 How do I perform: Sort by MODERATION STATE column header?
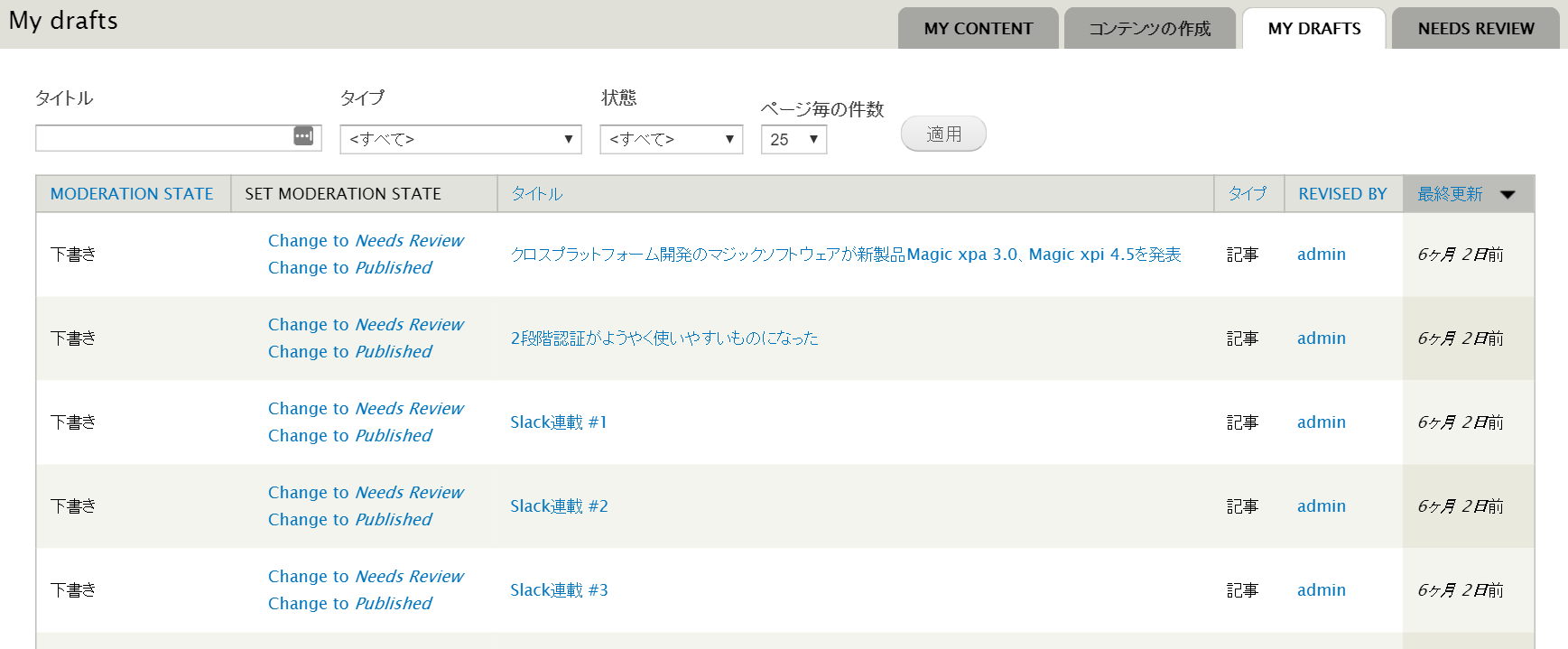132,194
